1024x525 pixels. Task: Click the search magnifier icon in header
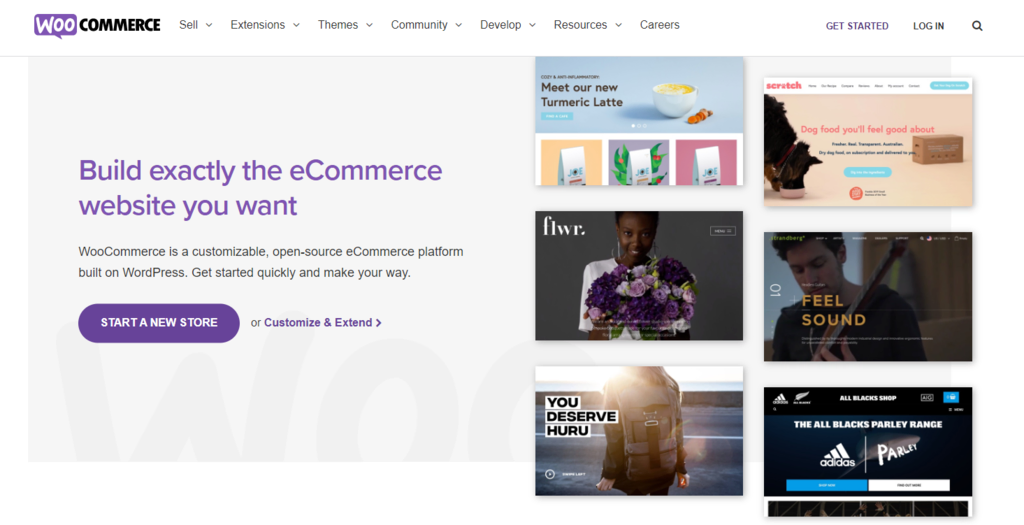(x=977, y=26)
